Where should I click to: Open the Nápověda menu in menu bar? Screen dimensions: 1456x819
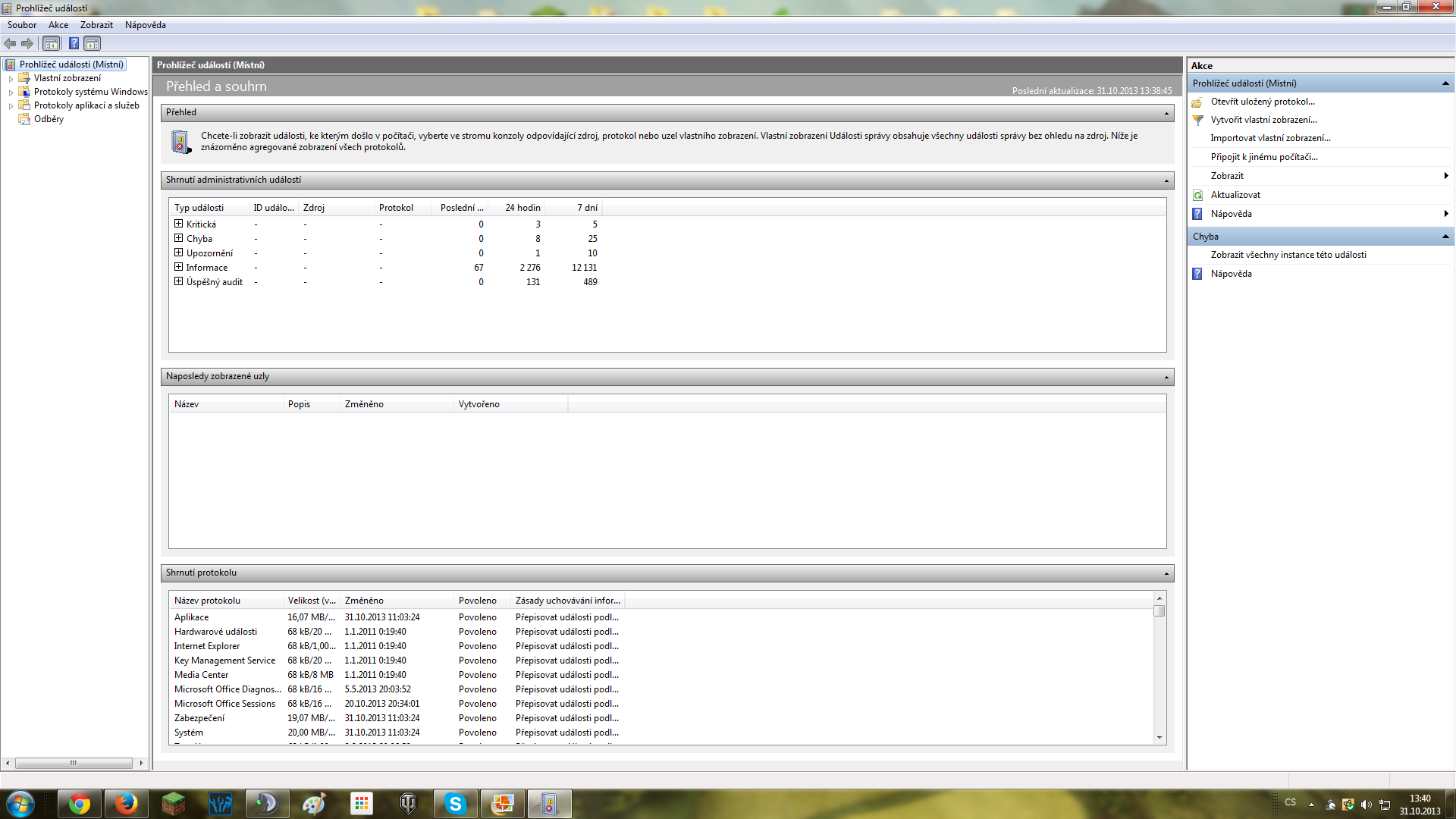coord(146,25)
